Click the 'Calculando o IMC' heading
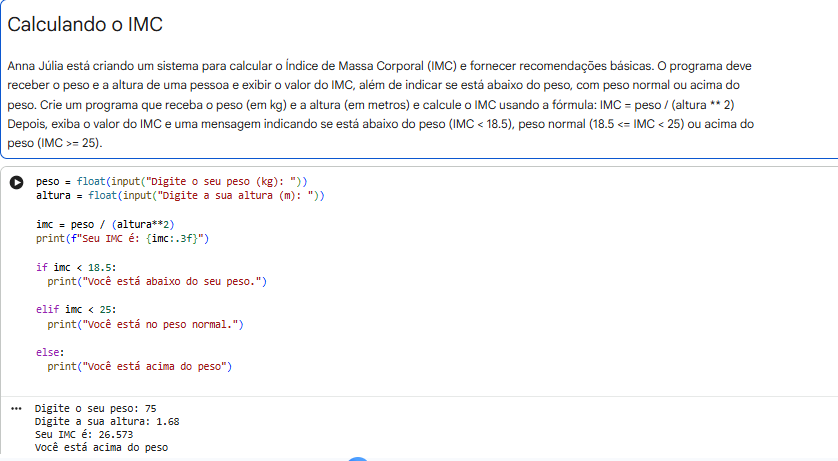The image size is (838, 461). 85,25
